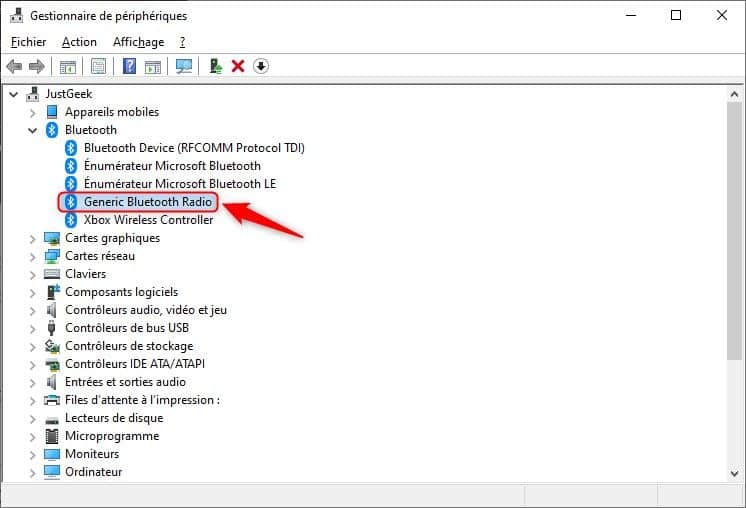Click the Cartes réseau icon
Viewport: 746px width, 508px height.
tap(52, 256)
